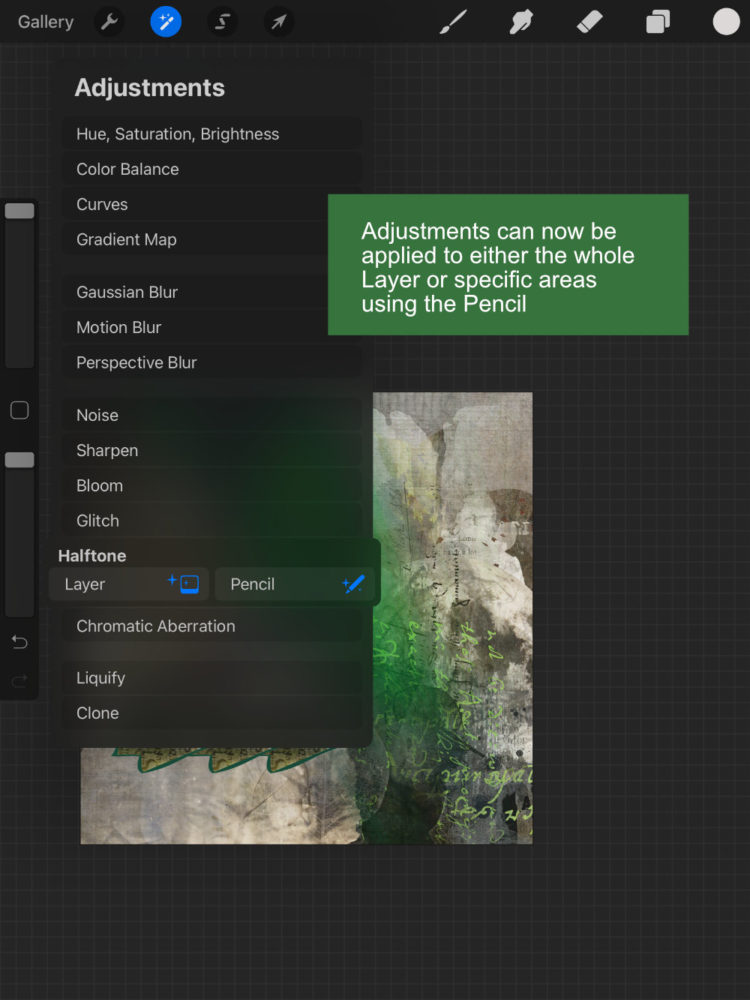The width and height of the screenshot is (750, 1000).
Task: Activate the Transform arrow tool
Action: (279, 21)
